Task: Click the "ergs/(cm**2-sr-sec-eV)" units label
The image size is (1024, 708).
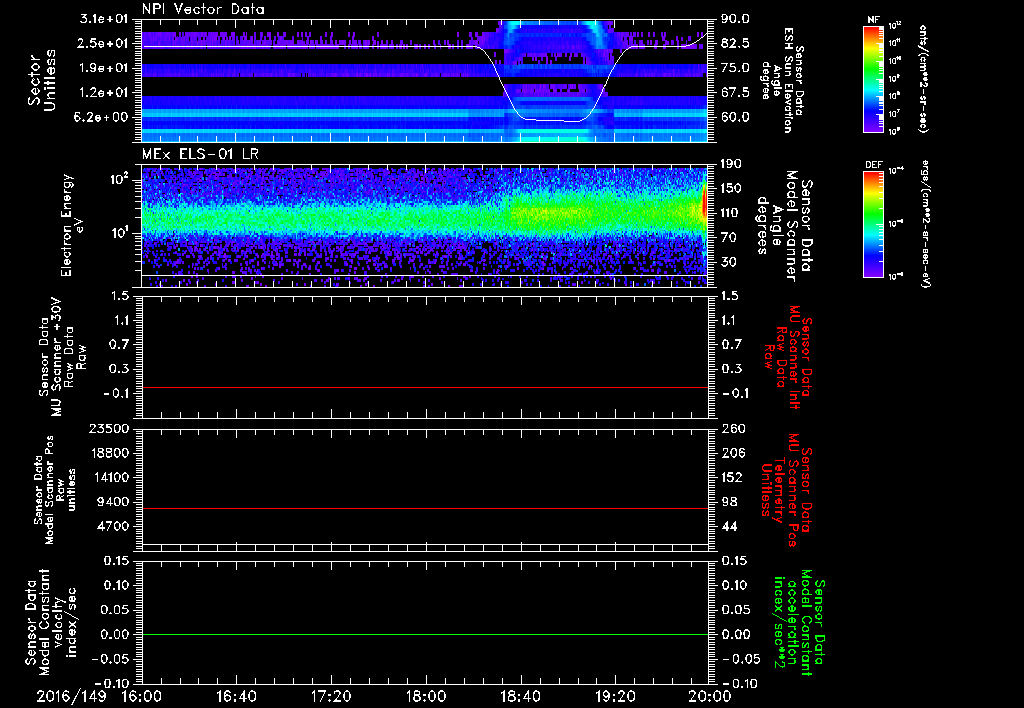Action: coord(926,224)
